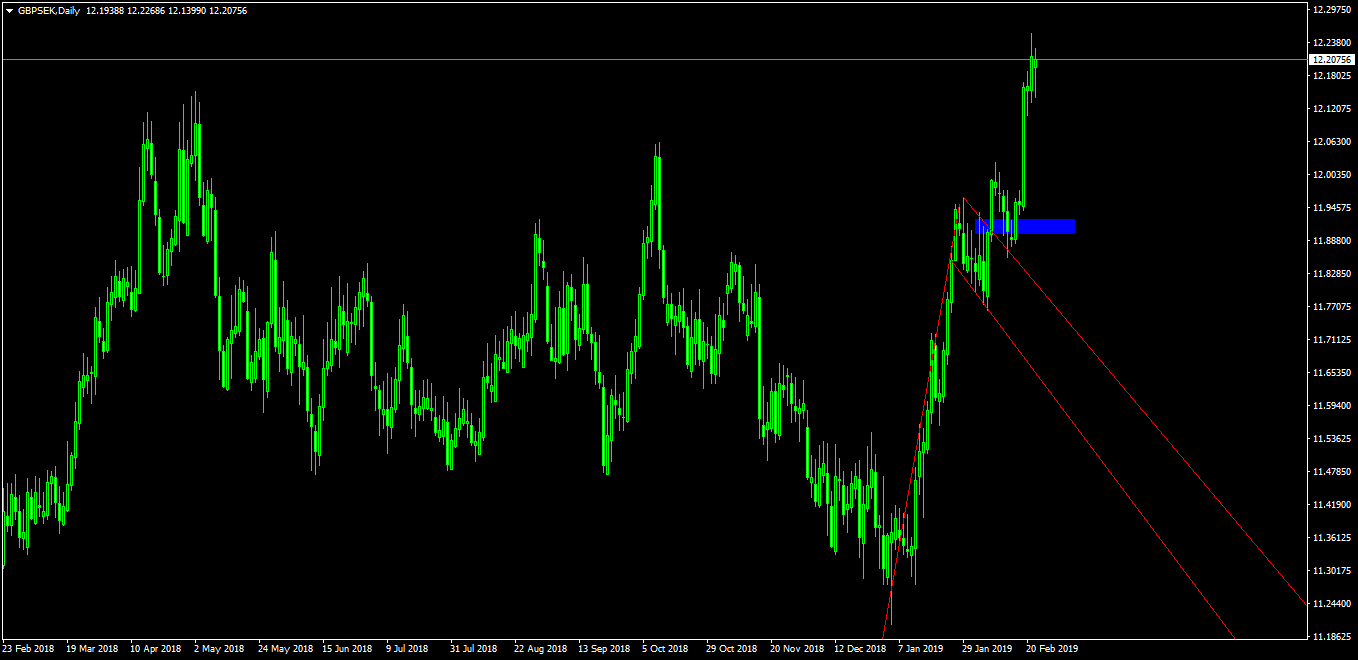Click the 19 Mar 2018 date label
Viewport: 1358px width, 660px height.
(93, 648)
